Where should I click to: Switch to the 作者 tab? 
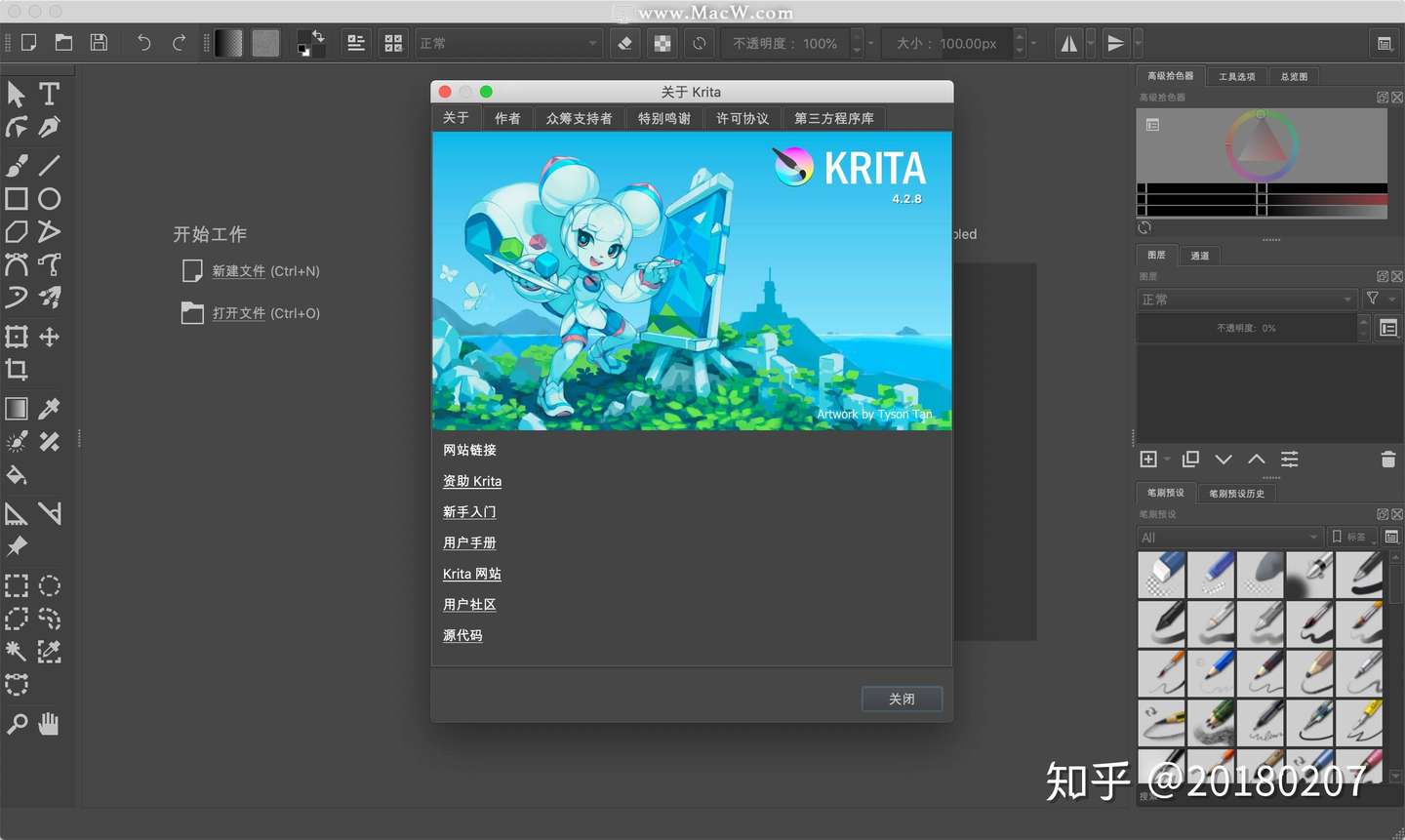coord(507,118)
